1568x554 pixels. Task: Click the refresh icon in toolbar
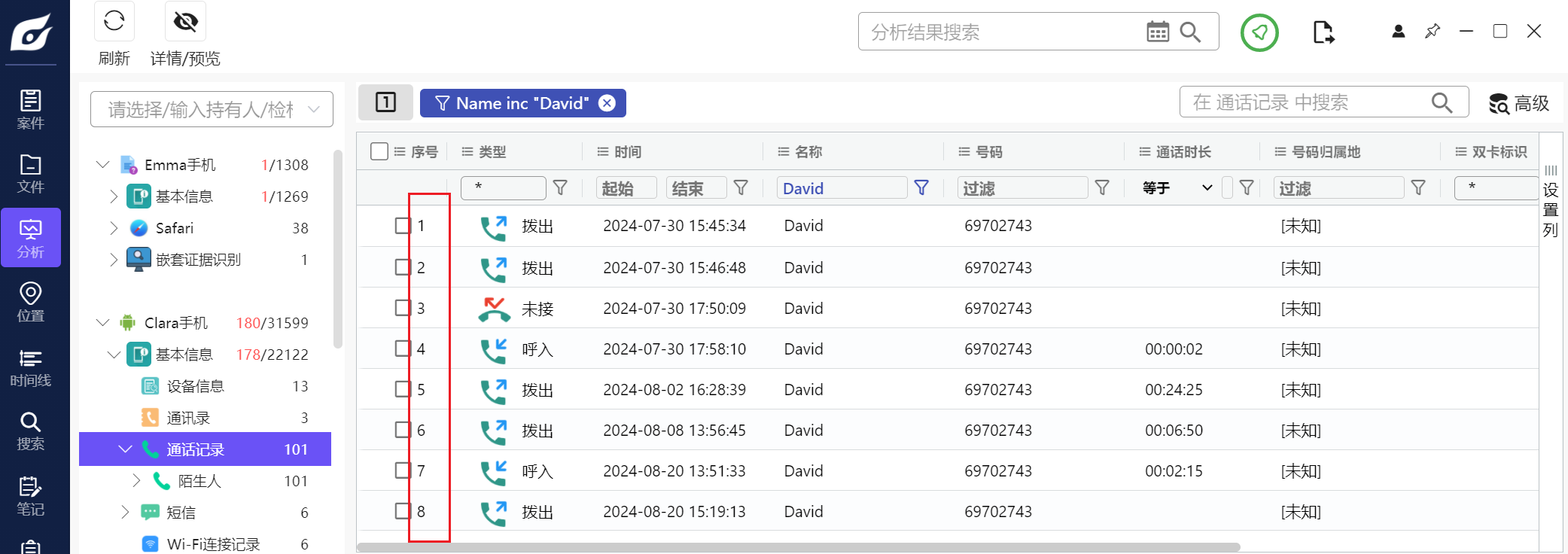point(114,21)
